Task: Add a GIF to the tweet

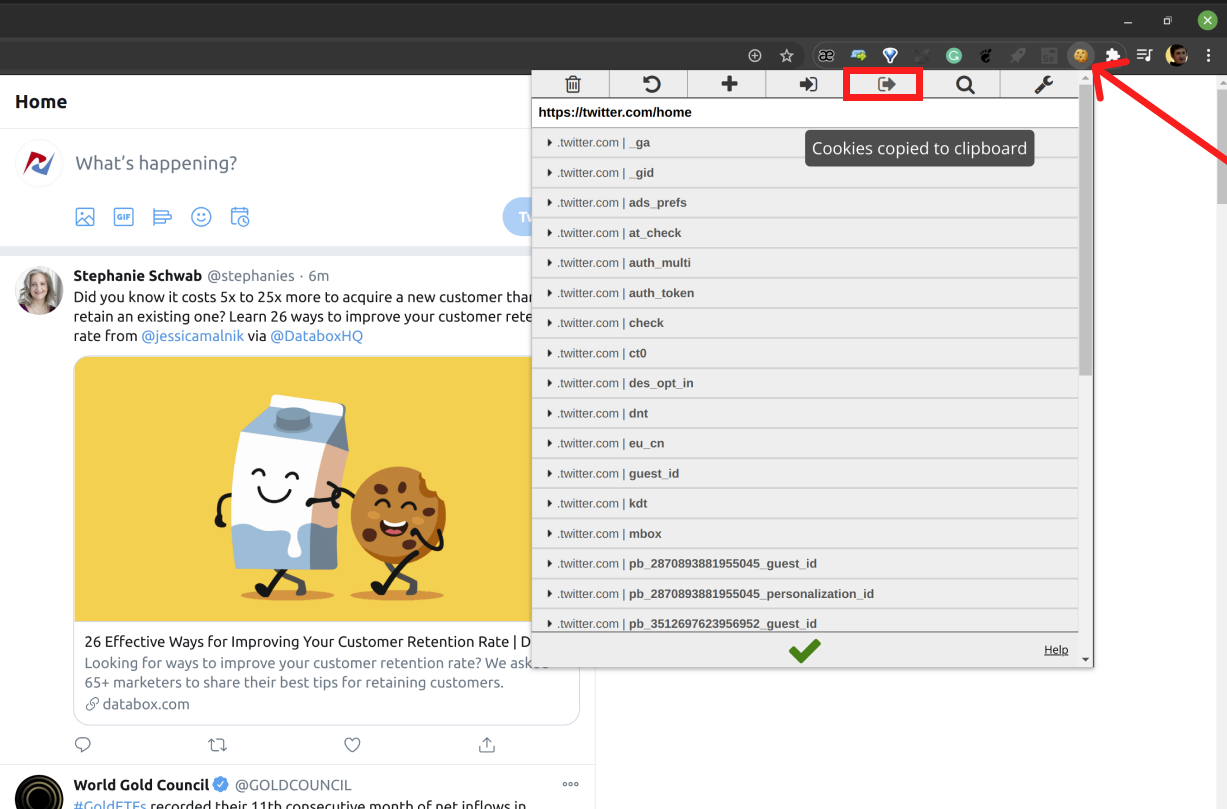Action: [x=123, y=216]
